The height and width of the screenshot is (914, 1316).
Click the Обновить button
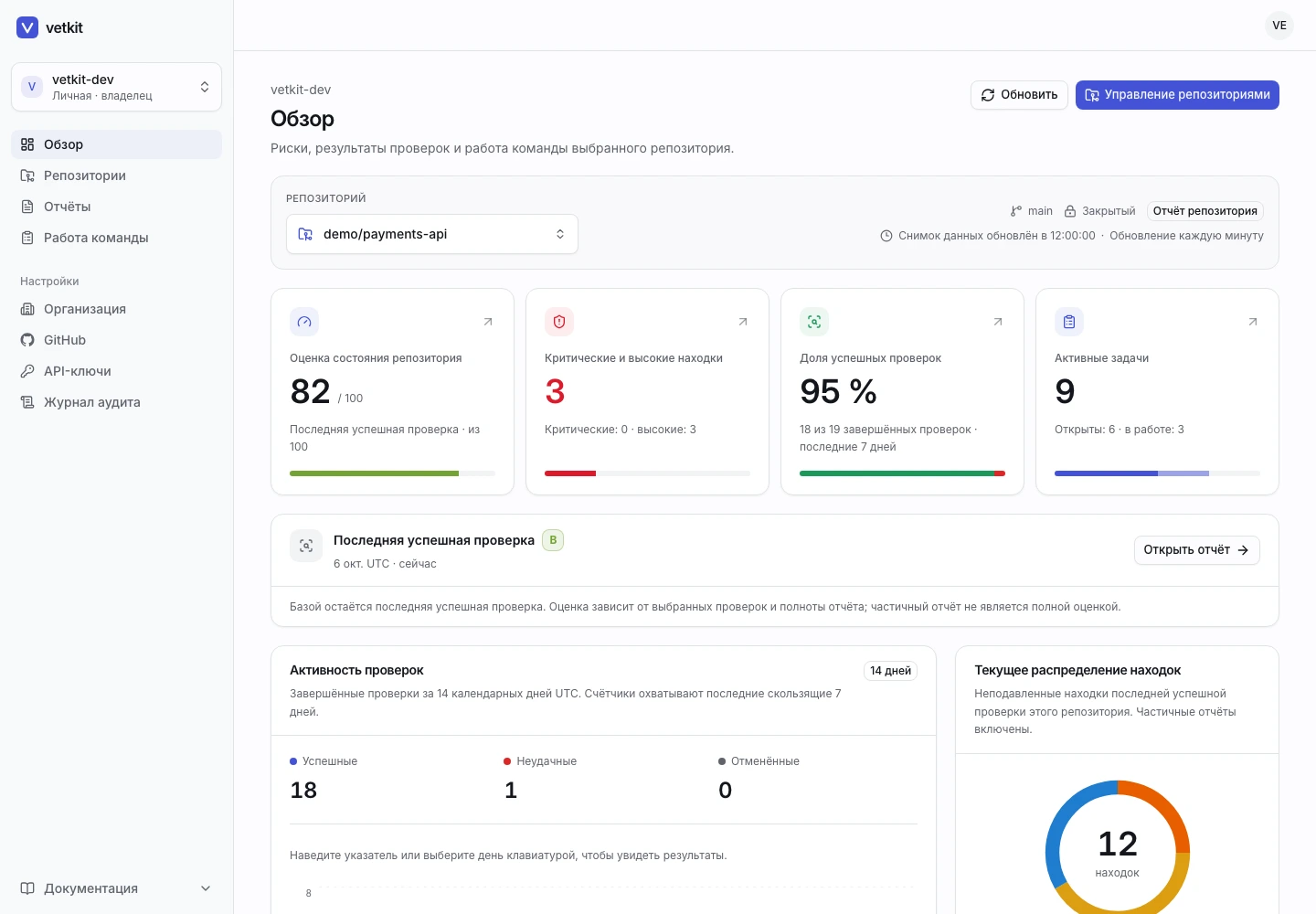(x=1019, y=95)
